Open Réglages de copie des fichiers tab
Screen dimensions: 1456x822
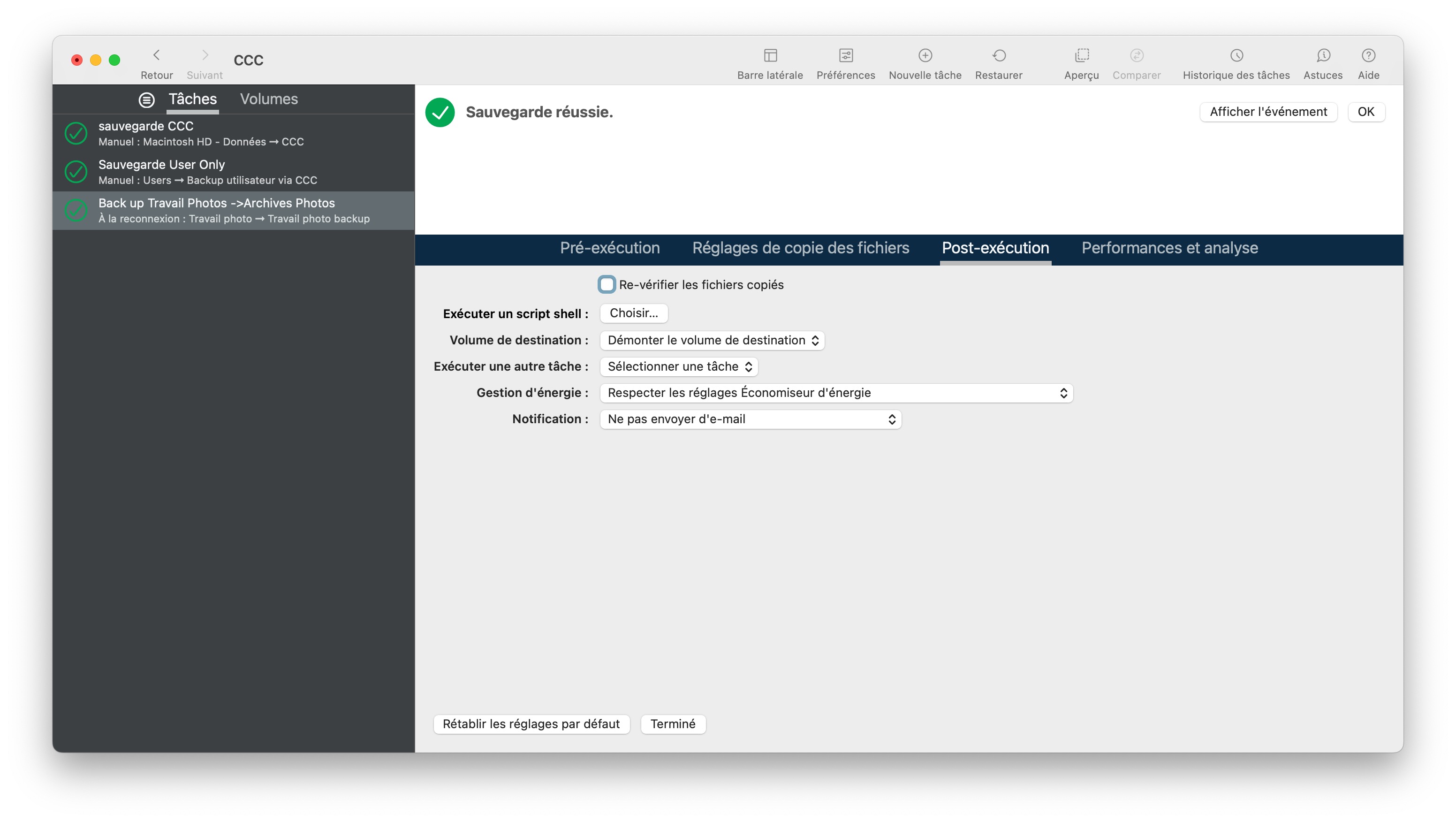pos(800,248)
